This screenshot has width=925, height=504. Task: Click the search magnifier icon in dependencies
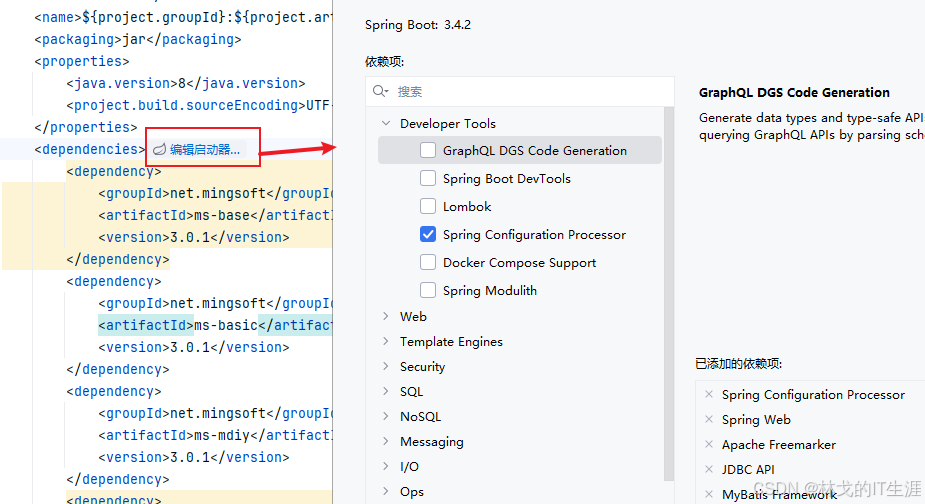(x=380, y=91)
